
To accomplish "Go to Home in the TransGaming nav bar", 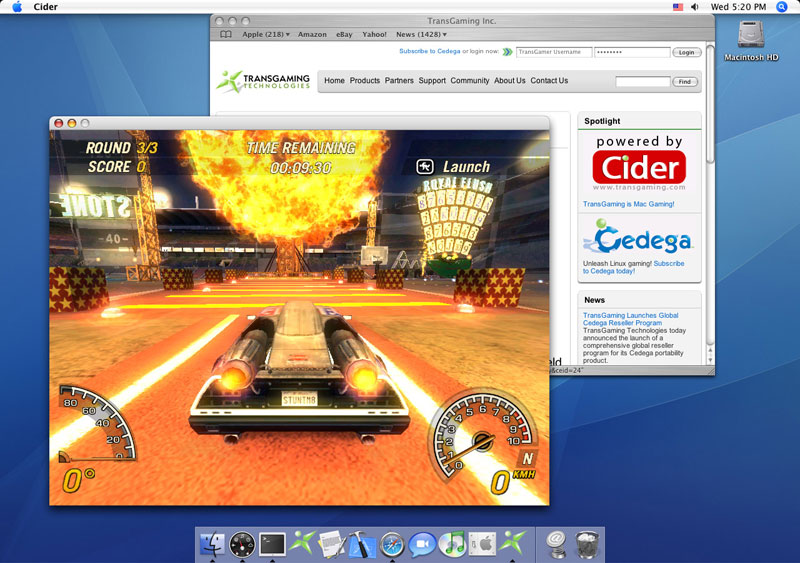I will [334, 81].
